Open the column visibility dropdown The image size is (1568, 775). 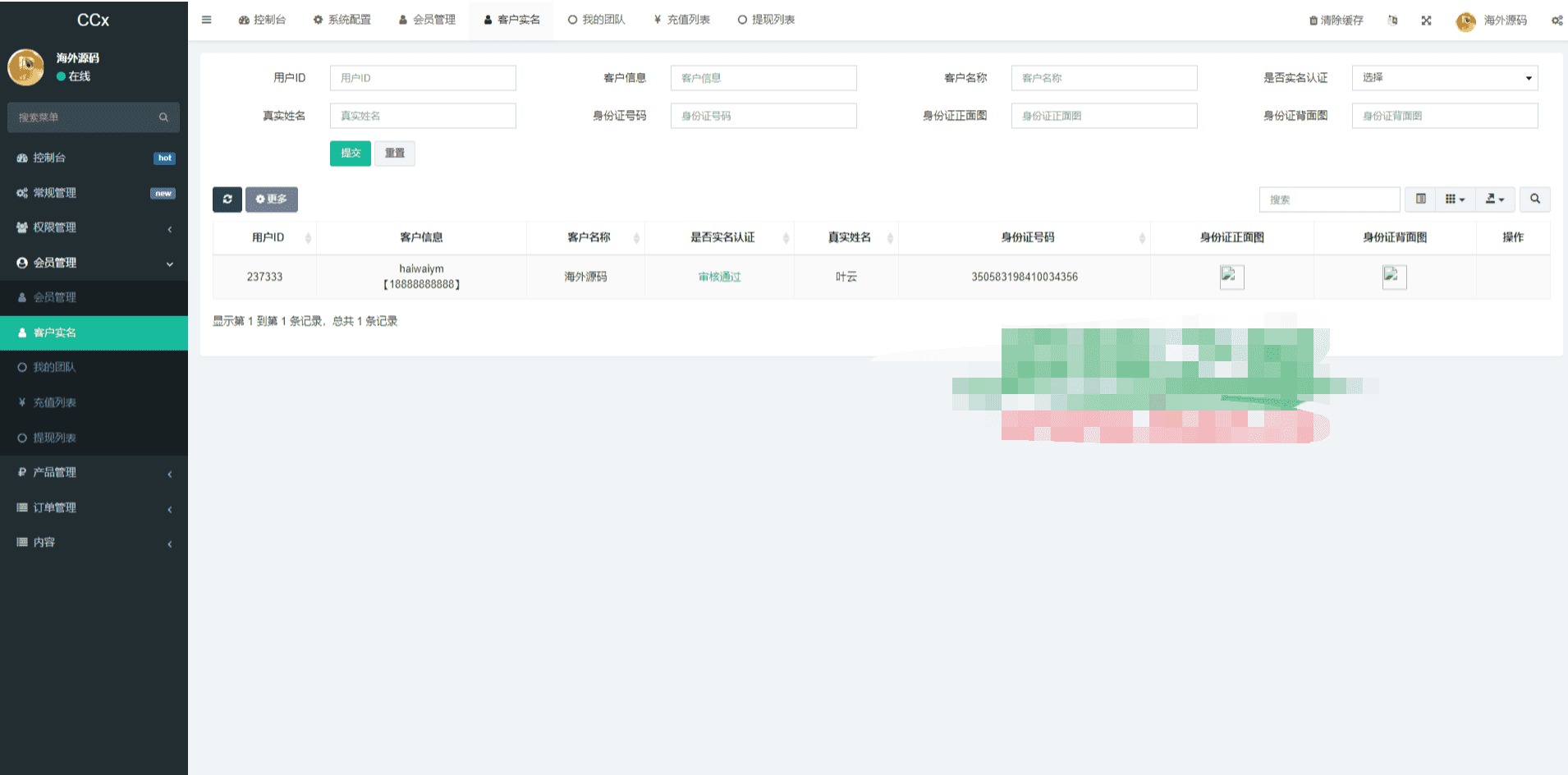click(1455, 199)
